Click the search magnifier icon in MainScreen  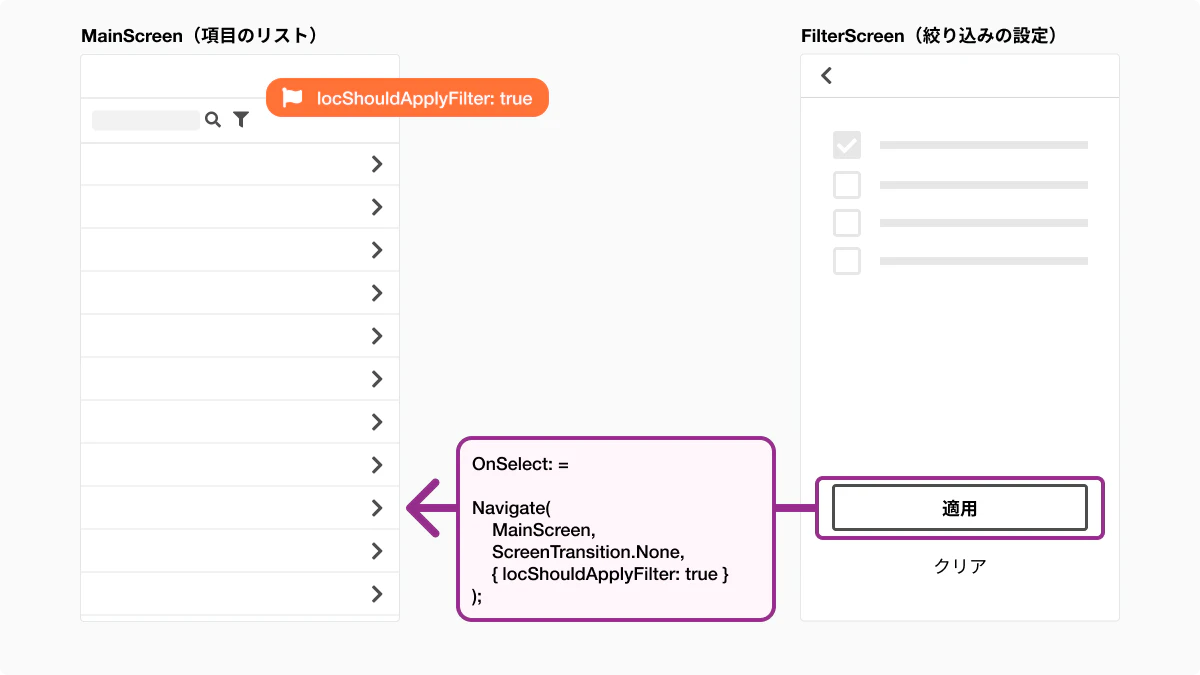click(x=212, y=120)
